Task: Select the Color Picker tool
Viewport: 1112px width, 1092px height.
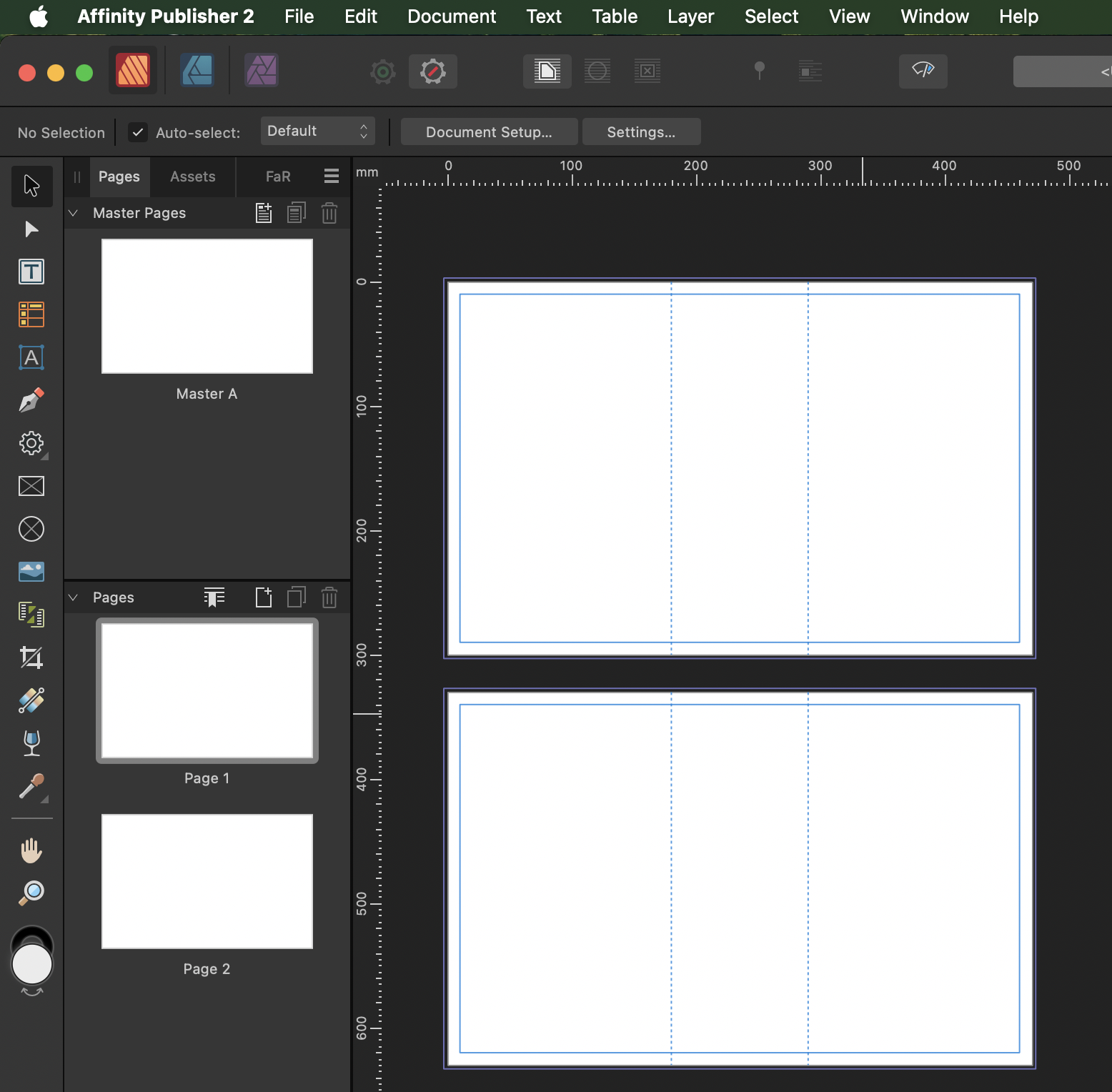Action: pos(31,786)
